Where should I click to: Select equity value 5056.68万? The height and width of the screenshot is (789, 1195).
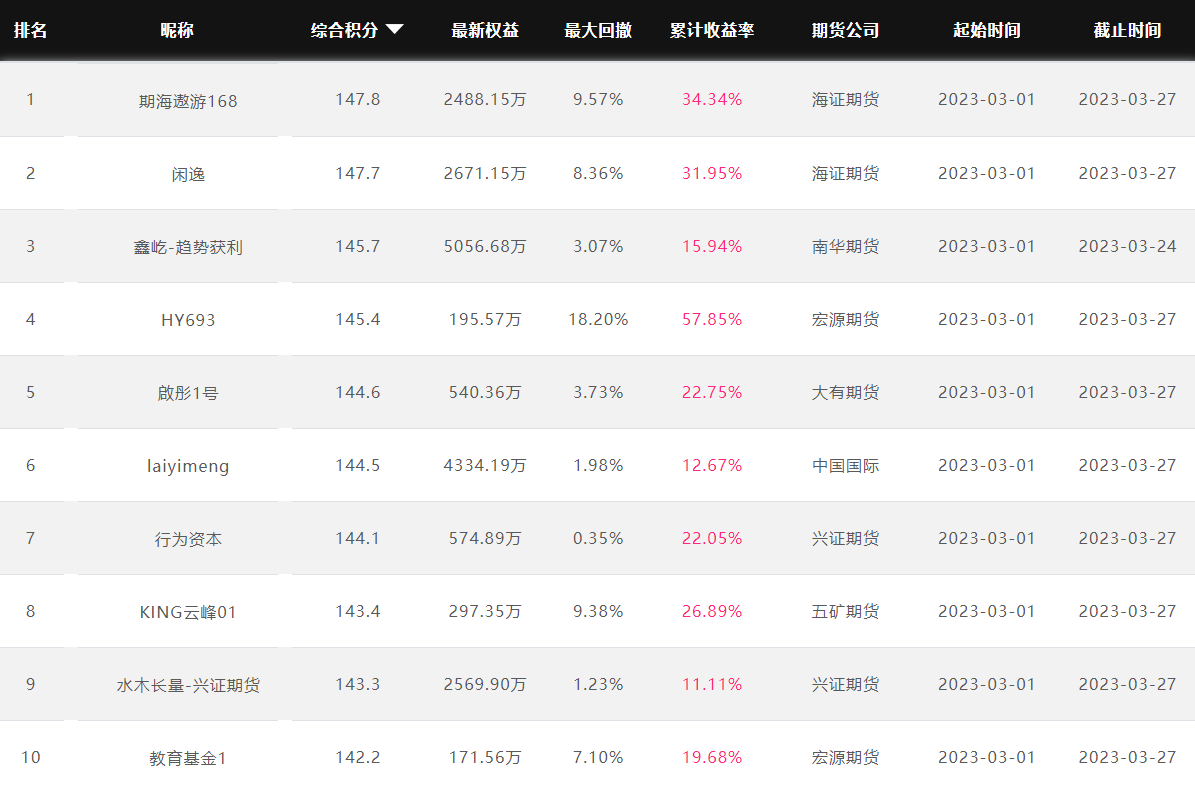pos(485,247)
